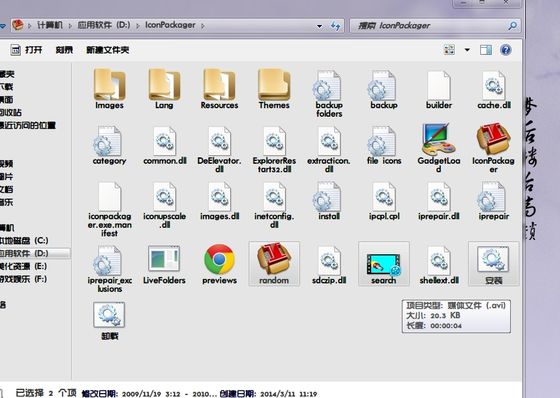Screen dimensions: 560x398
Task: Click the 刻录 toolbar button
Action: [64, 50]
